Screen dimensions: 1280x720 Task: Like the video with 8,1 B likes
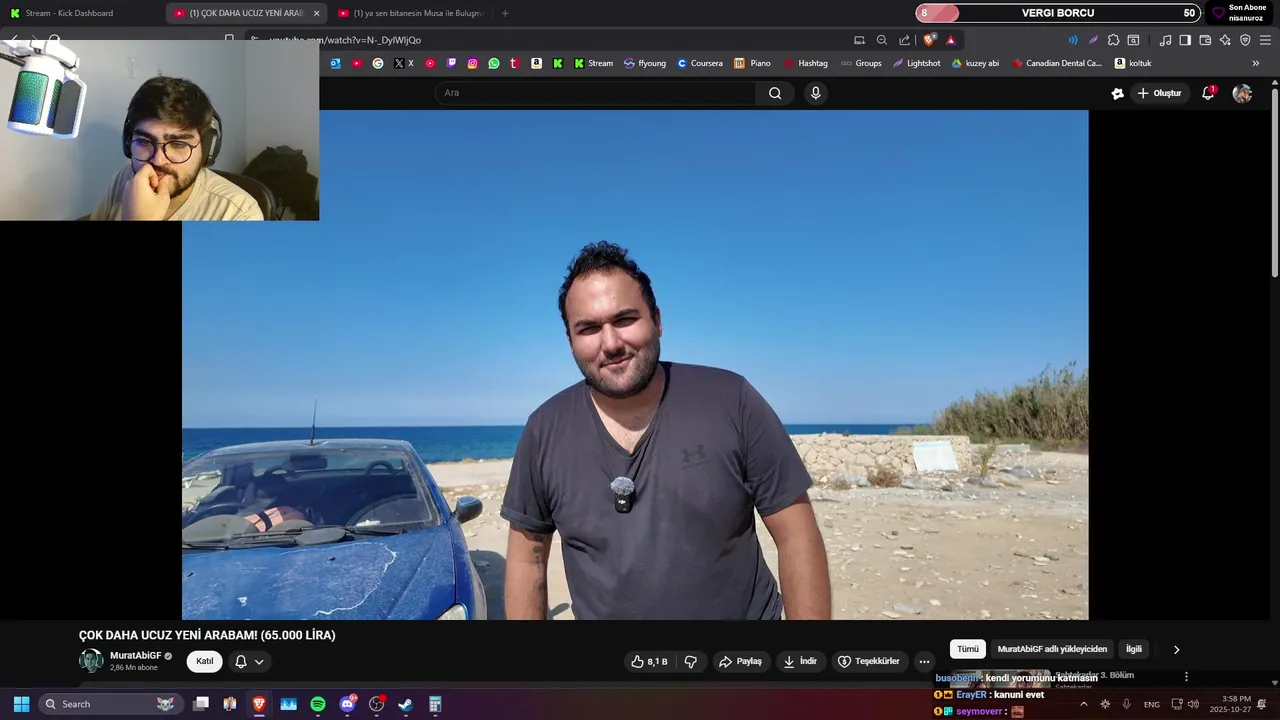coord(649,662)
